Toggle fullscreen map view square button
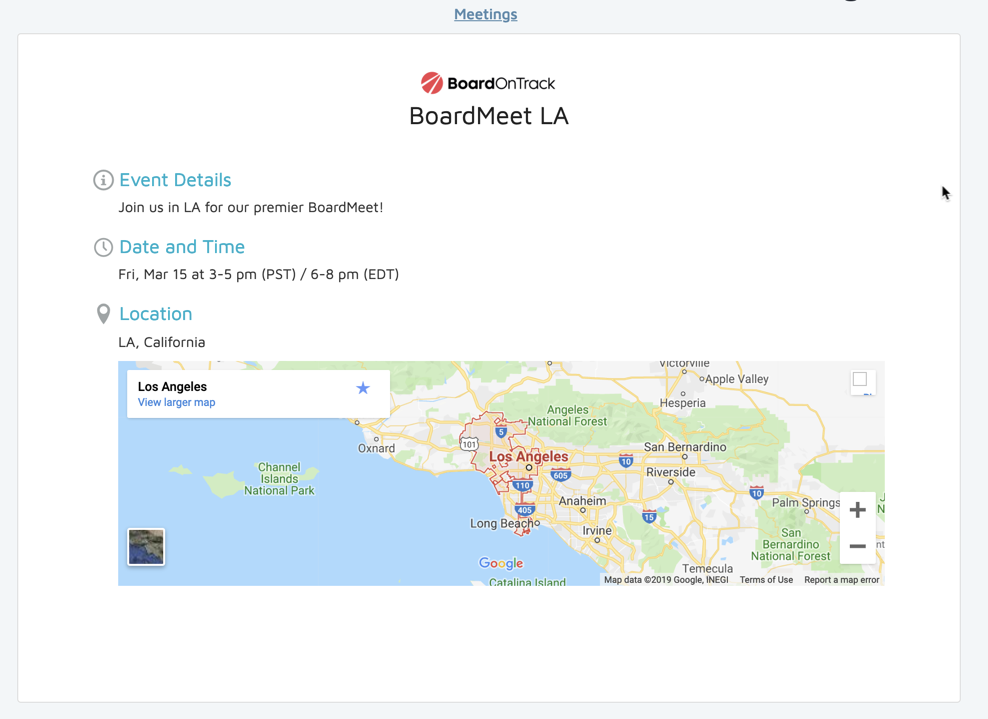Screen dimensions: 988x719 tap(860, 380)
